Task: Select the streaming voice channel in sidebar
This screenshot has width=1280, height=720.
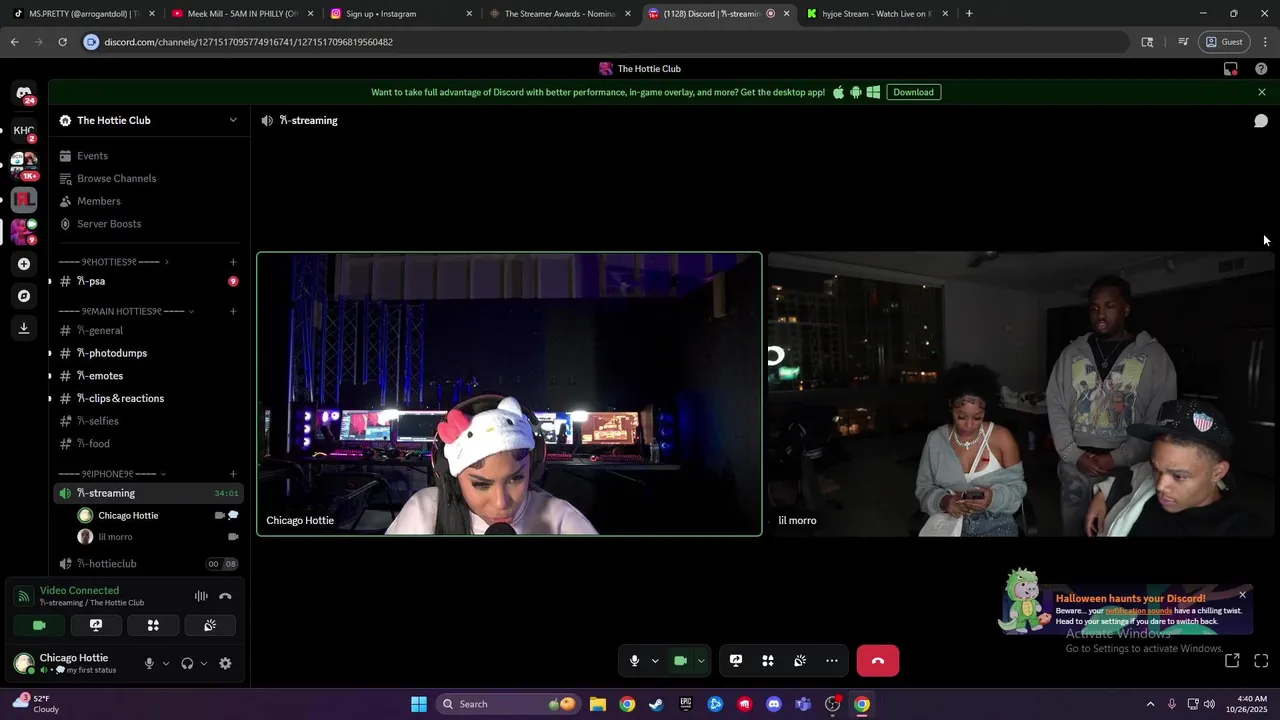Action: [148, 493]
